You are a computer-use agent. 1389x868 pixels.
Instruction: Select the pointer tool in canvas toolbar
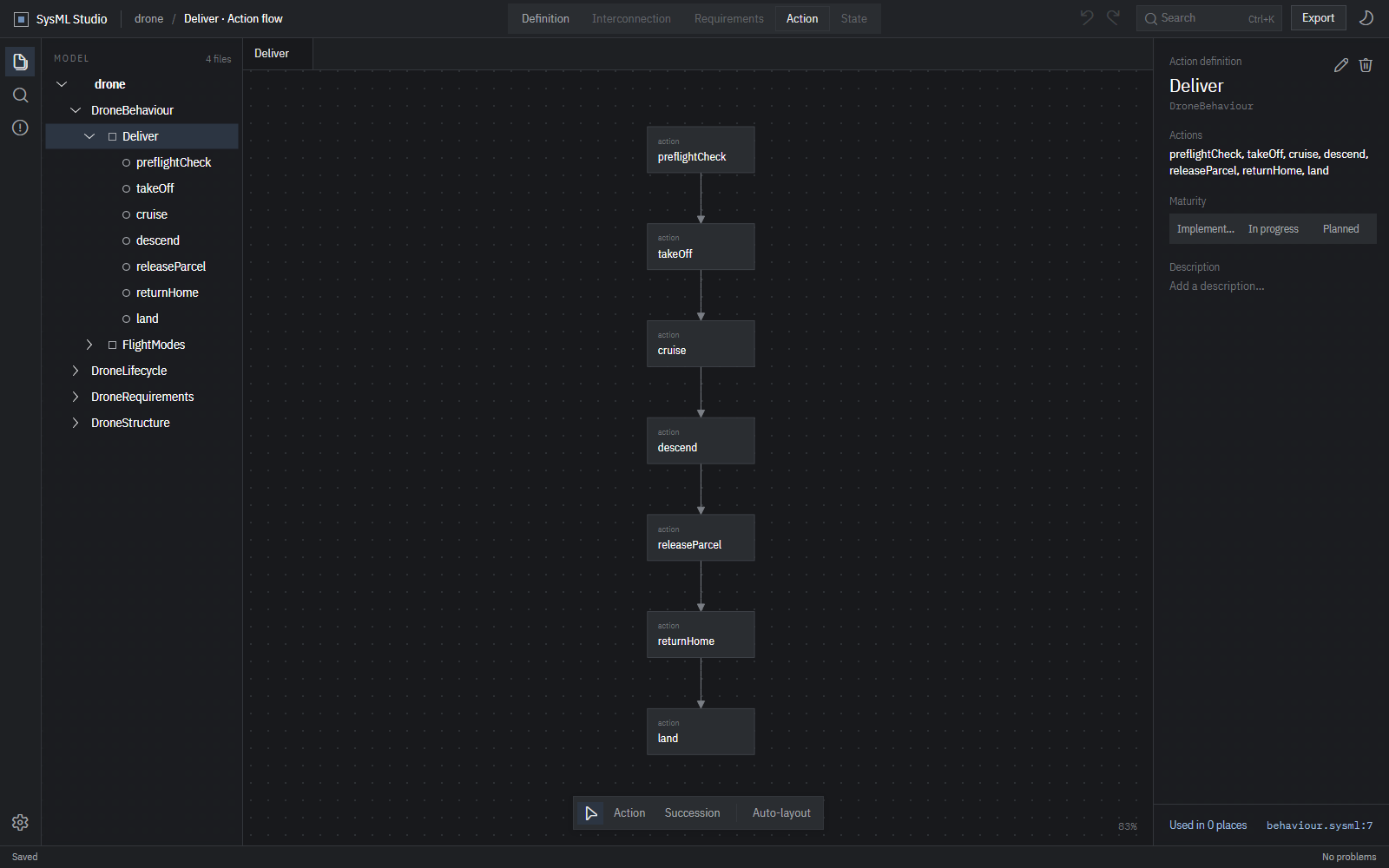tap(591, 813)
